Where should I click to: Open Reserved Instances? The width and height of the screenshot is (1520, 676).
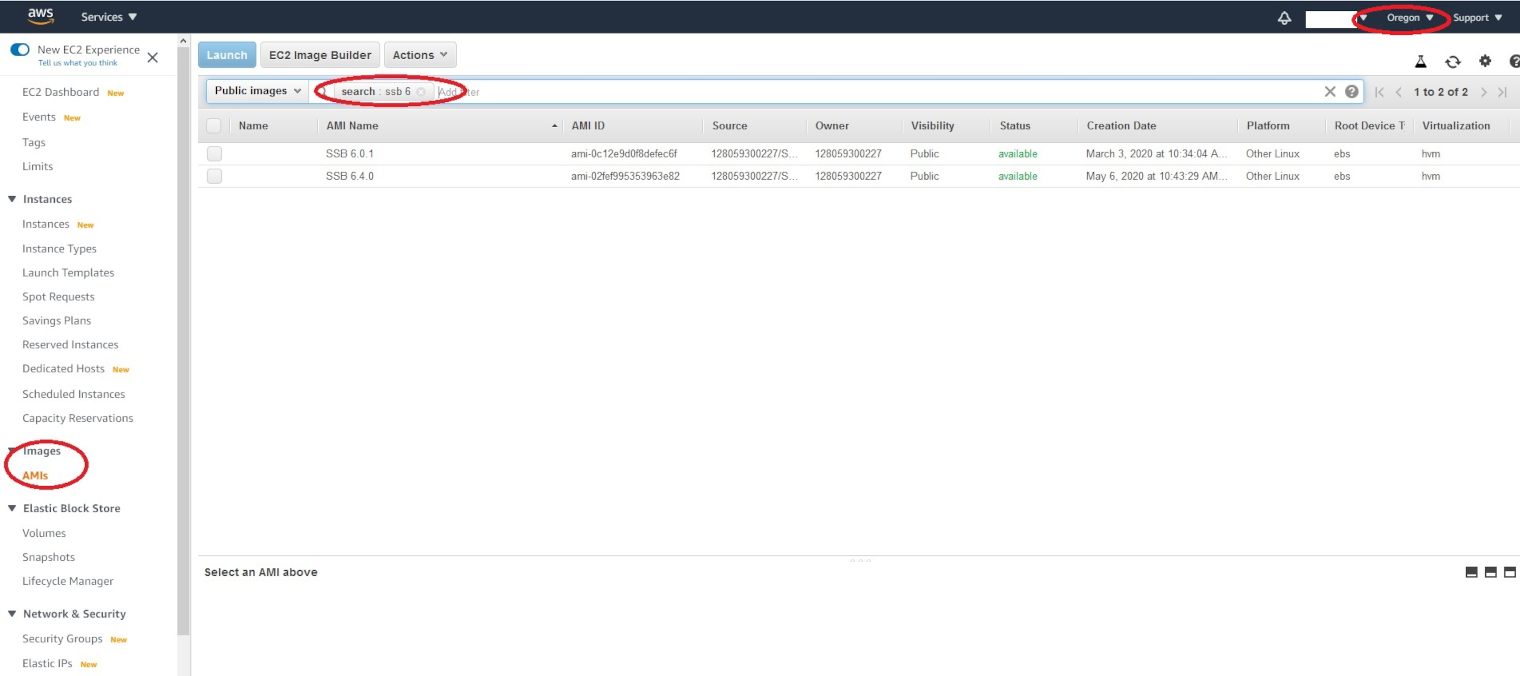tap(70, 344)
